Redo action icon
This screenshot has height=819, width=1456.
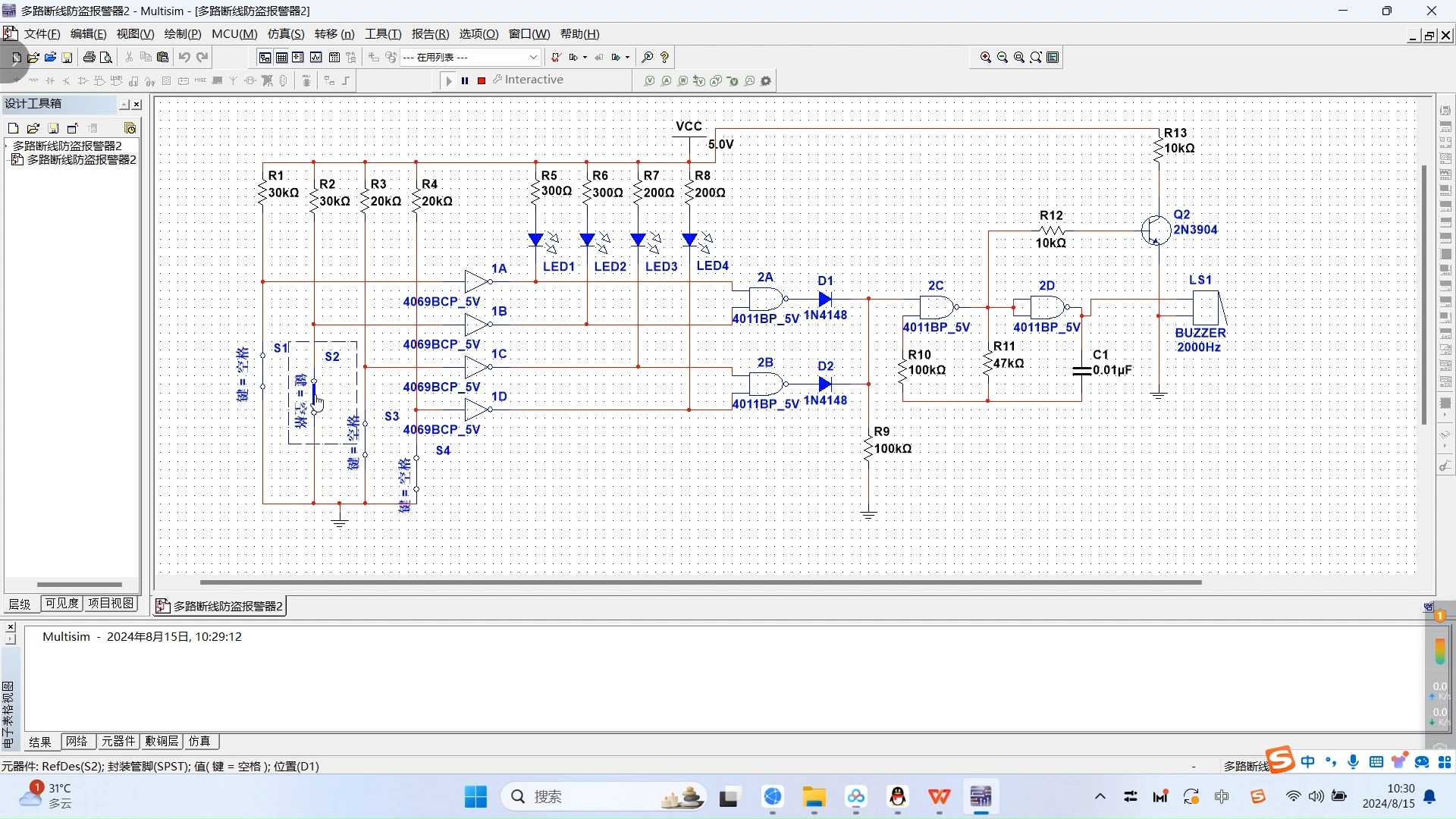(x=202, y=58)
